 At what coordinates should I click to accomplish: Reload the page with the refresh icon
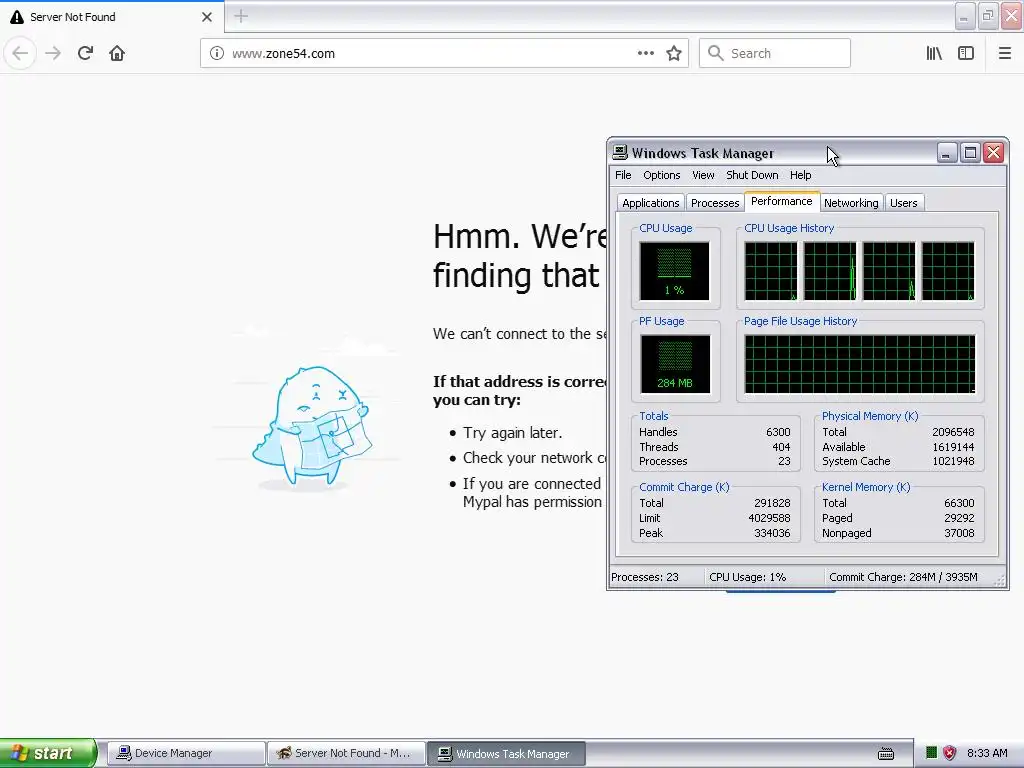[x=85, y=53]
